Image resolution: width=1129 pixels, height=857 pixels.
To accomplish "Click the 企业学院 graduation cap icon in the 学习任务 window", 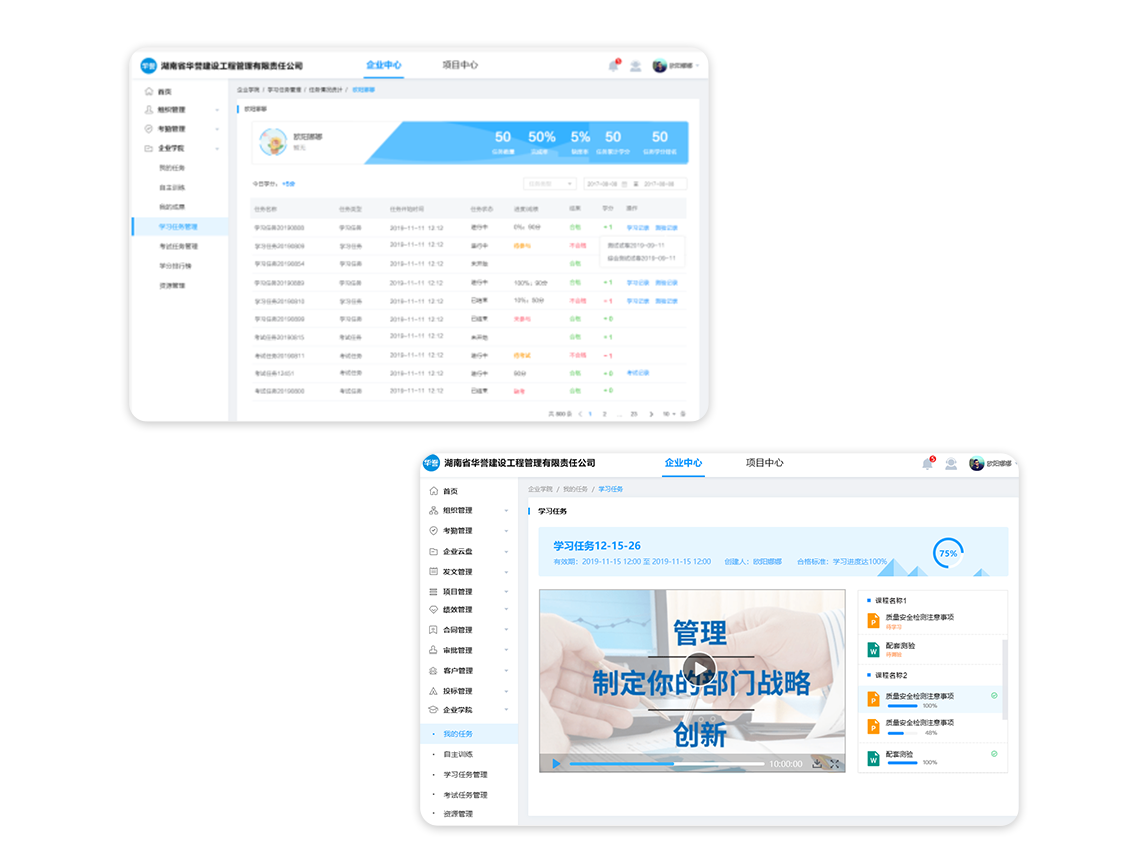I will (x=433, y=710).
